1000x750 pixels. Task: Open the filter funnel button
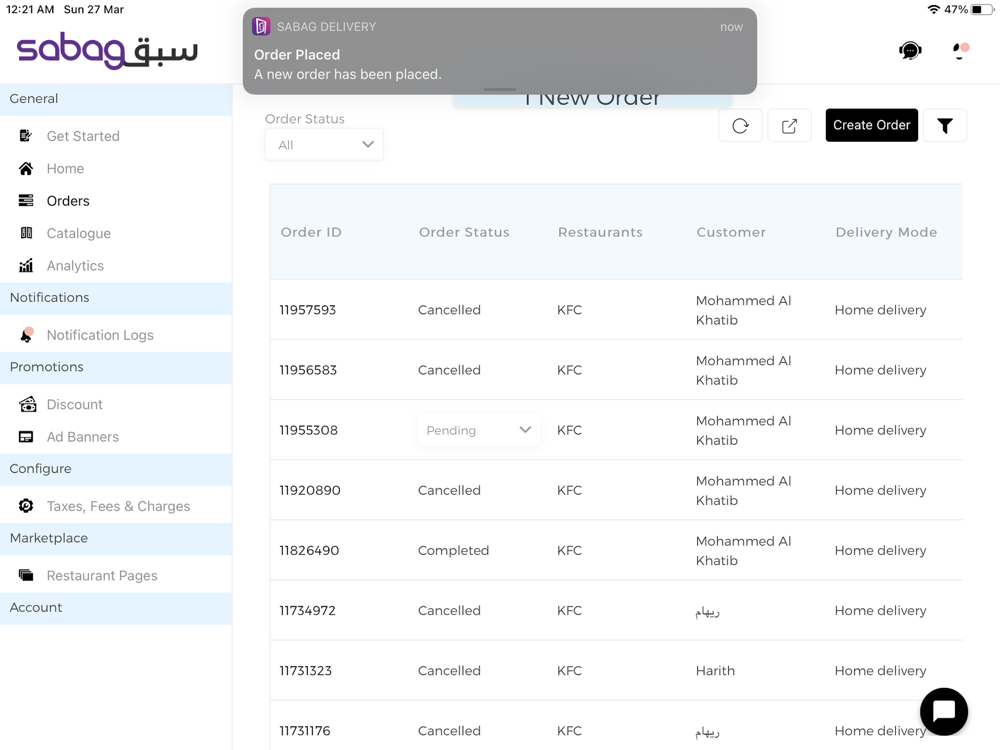[x=945, y=126]
